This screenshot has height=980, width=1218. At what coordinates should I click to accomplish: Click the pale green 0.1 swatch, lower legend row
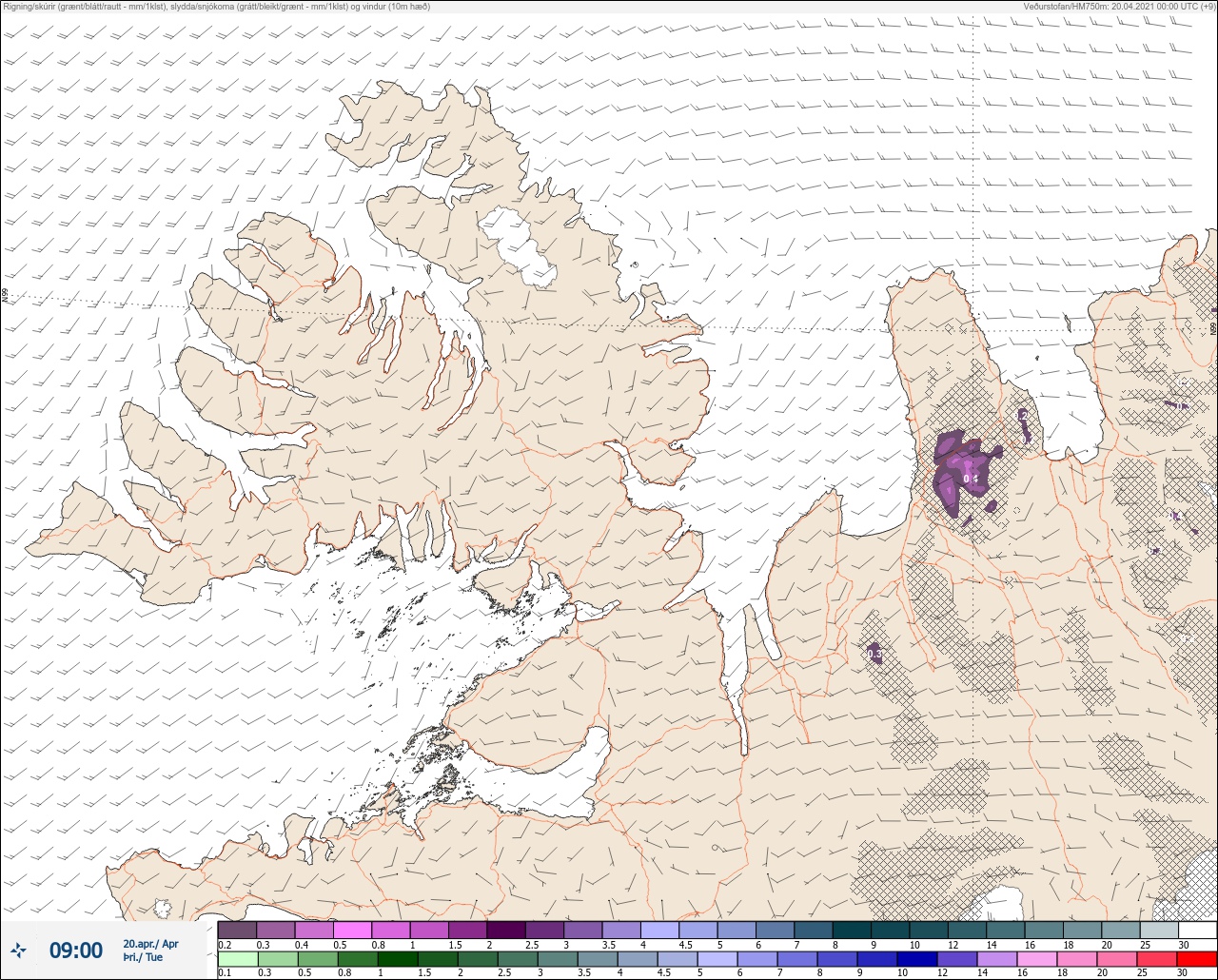237,958
